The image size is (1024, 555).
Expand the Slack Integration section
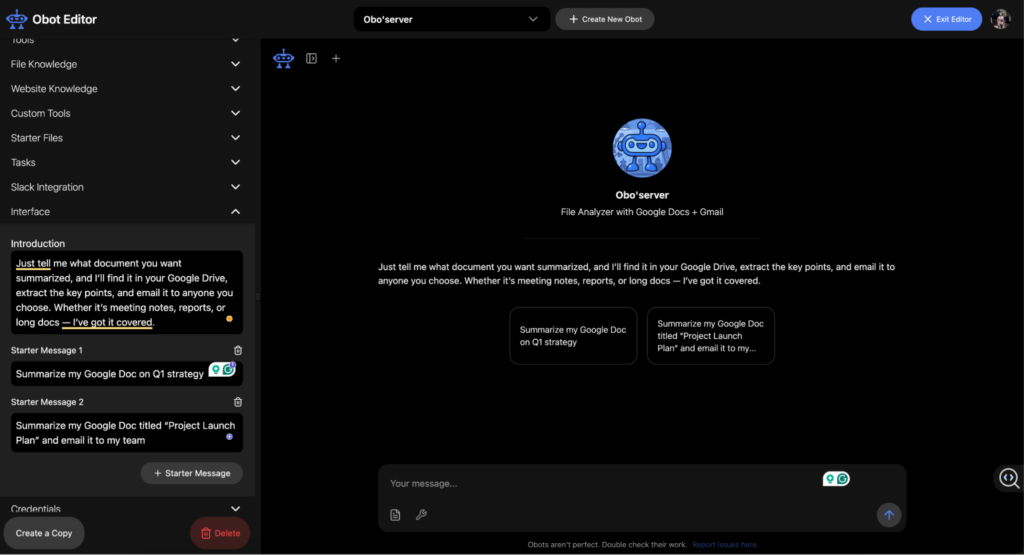126,187
